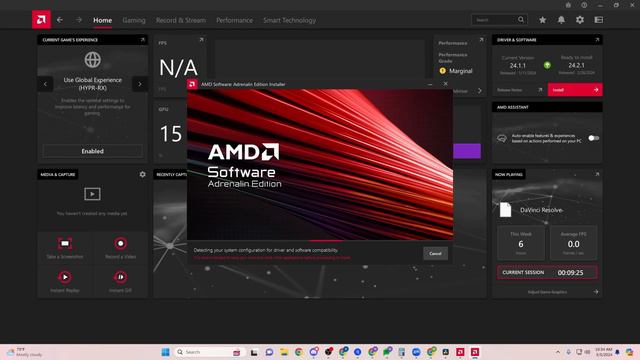This screenshot has width=640, height=360.
Task: Toggle the sidebar panel icon next to the gear
Action: 598,20
